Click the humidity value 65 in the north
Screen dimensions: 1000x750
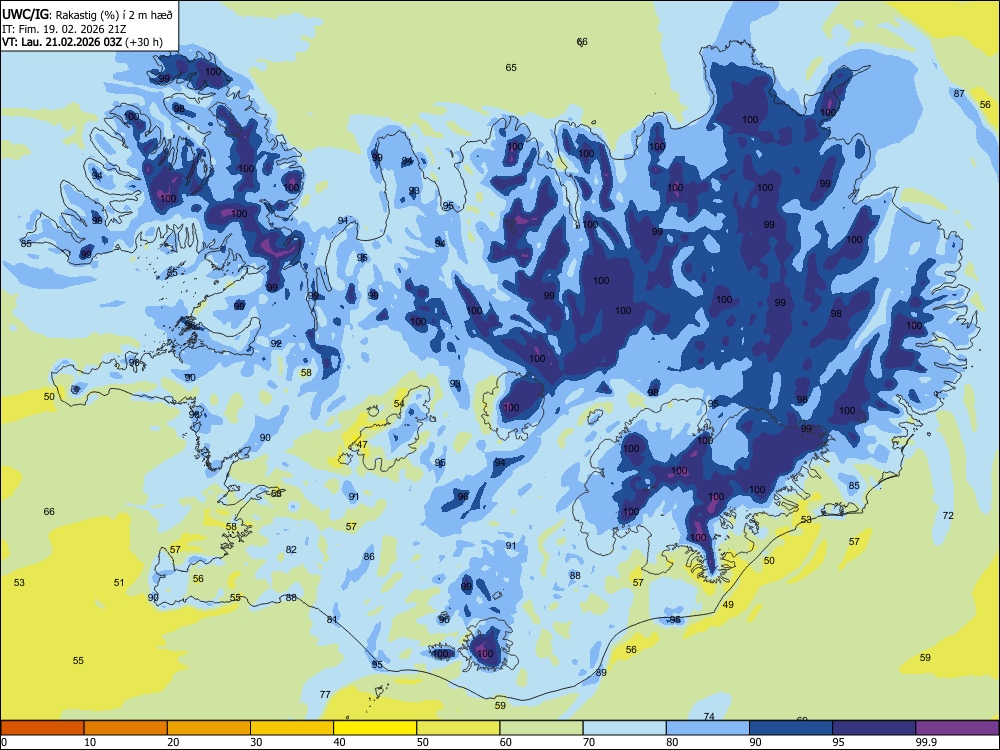tap(511, 68)
